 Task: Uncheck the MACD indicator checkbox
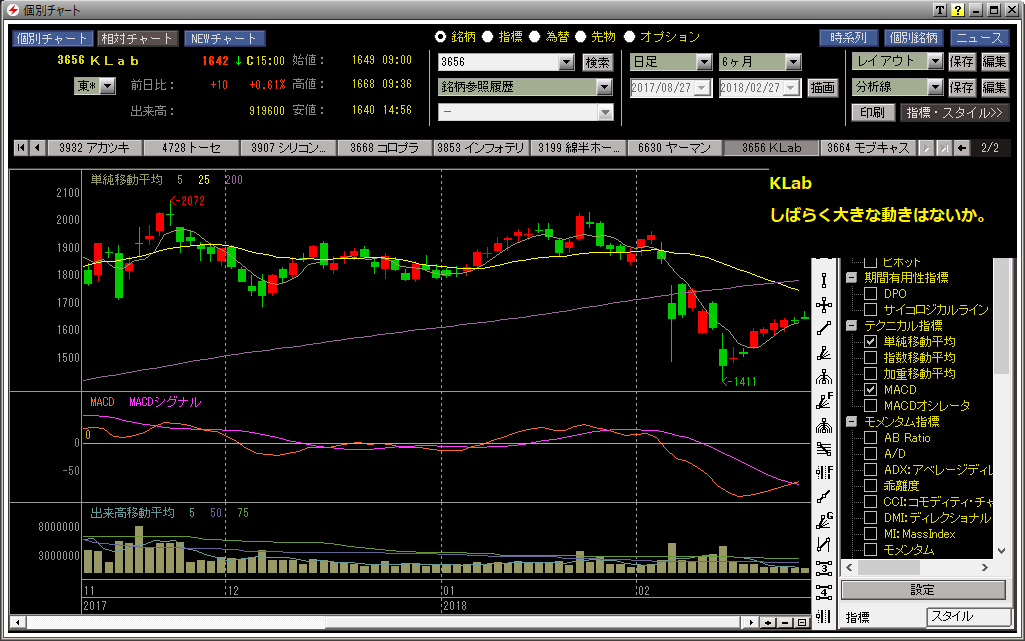click(870, 389)
